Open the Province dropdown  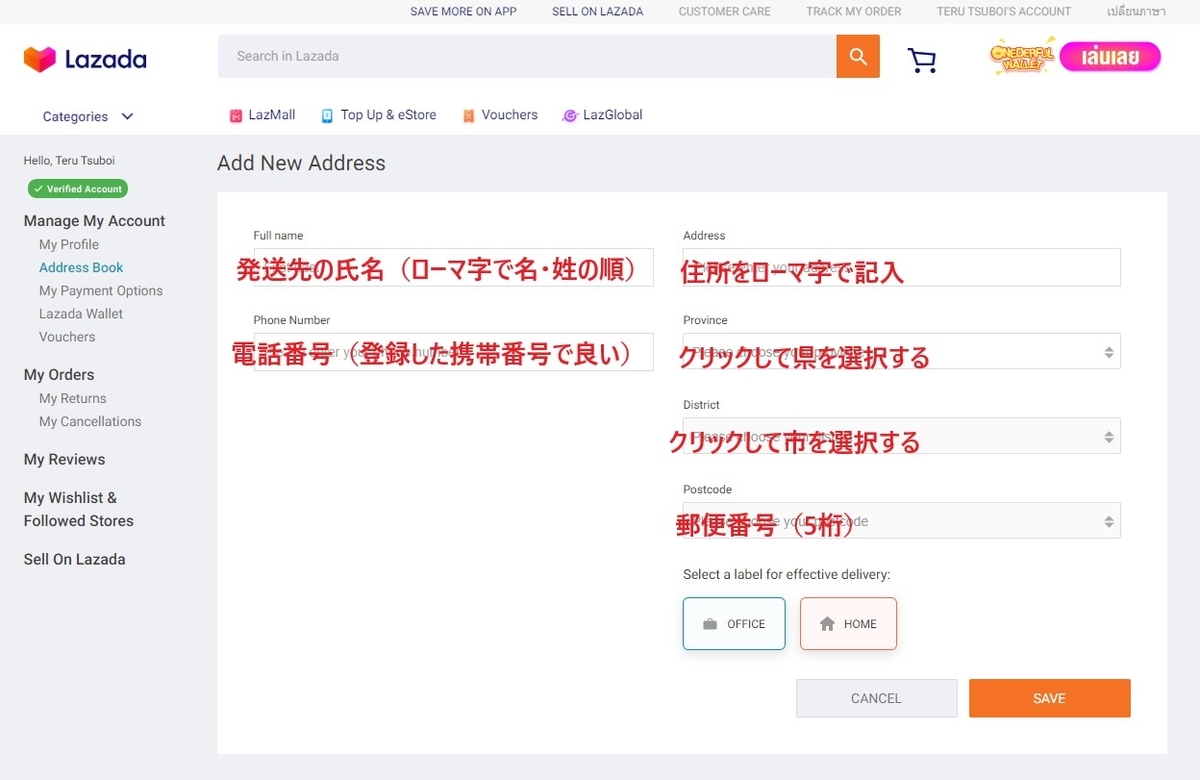click(x=902, y=351)
